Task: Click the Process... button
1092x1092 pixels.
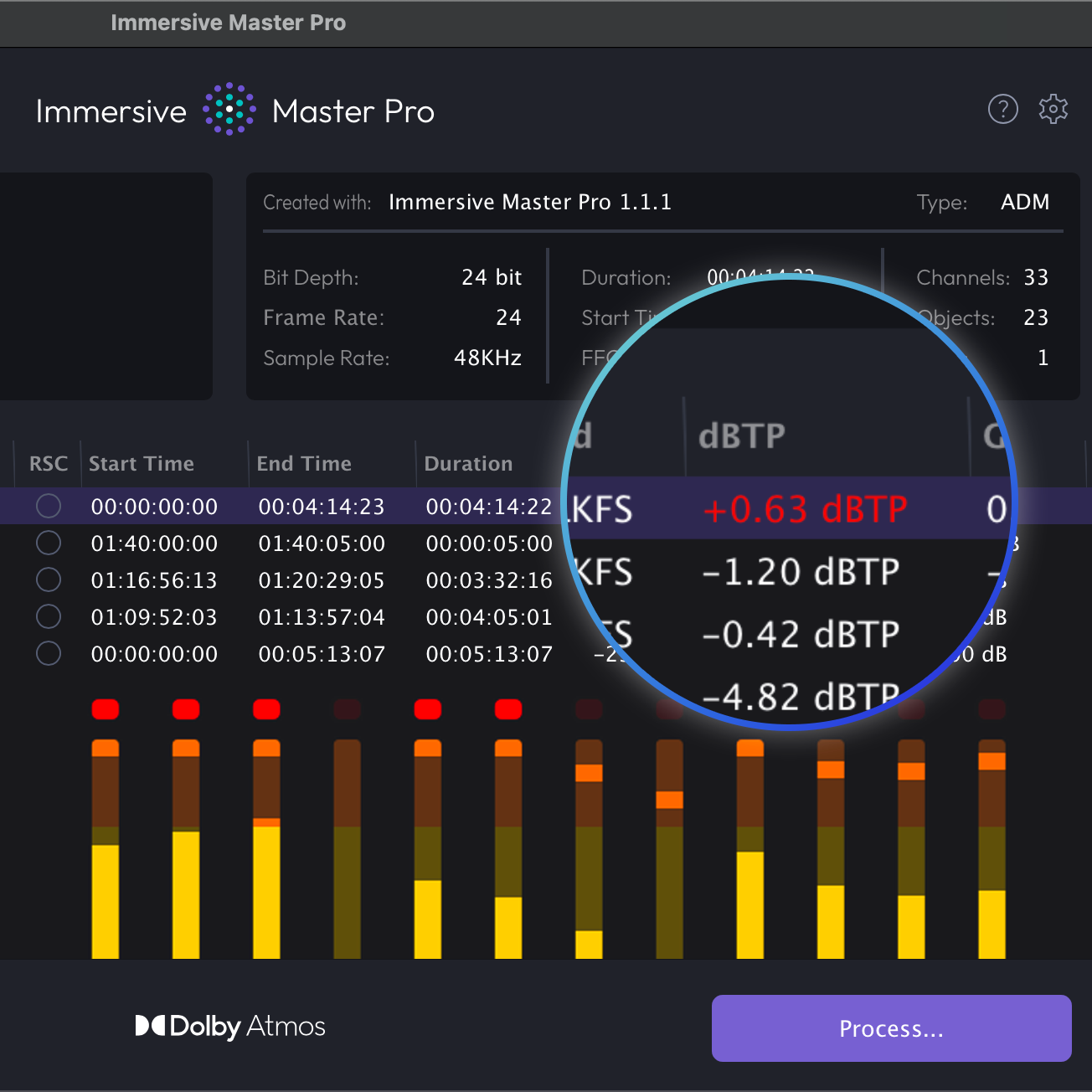Action: pos(892,1028)
